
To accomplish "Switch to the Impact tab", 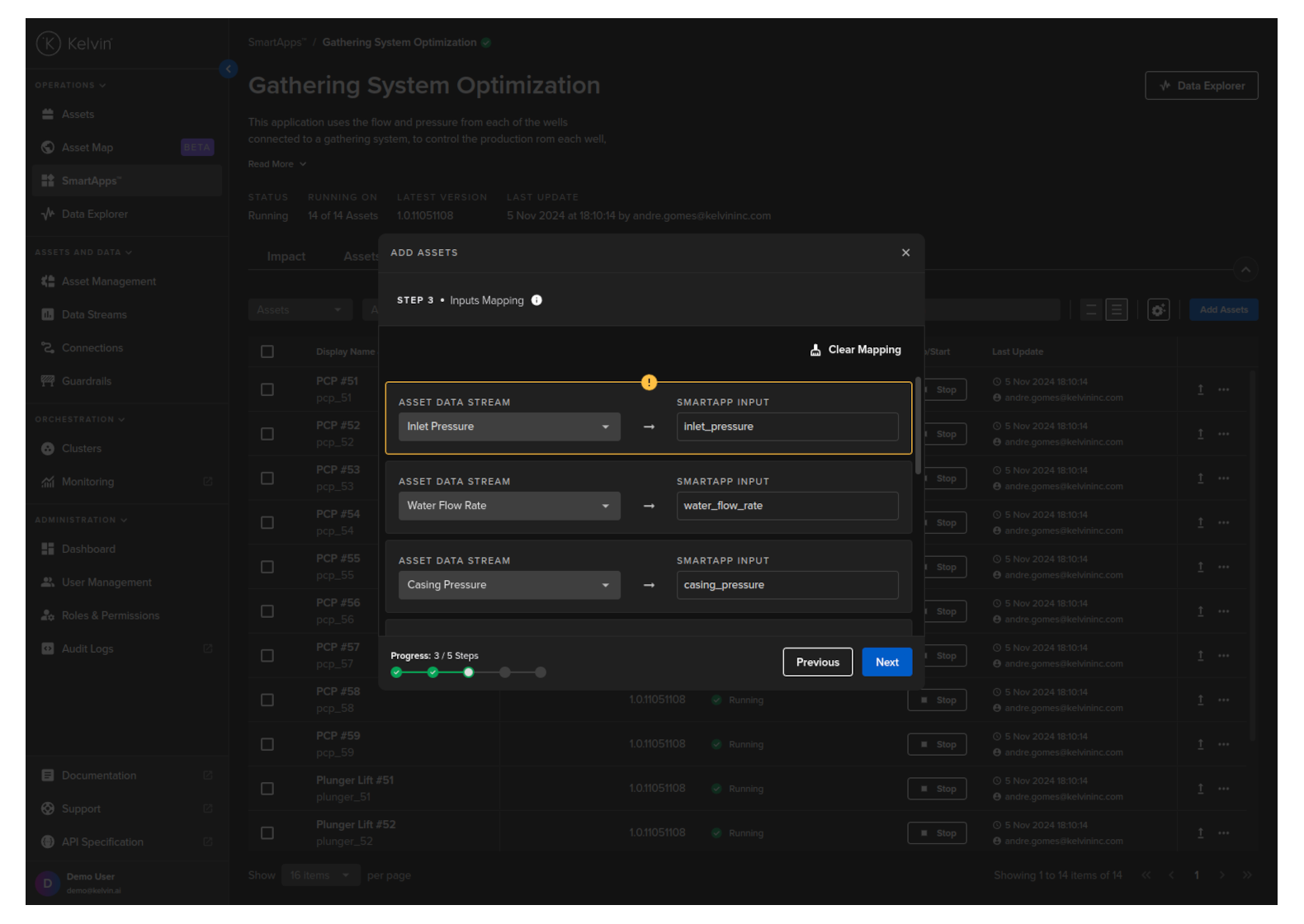I will click(x=286, y=257).
